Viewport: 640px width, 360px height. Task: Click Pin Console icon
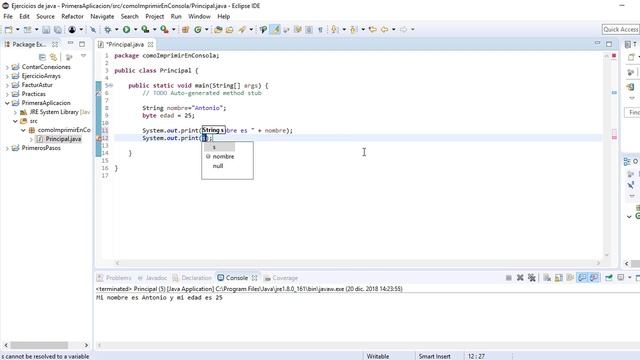[609, 278]
